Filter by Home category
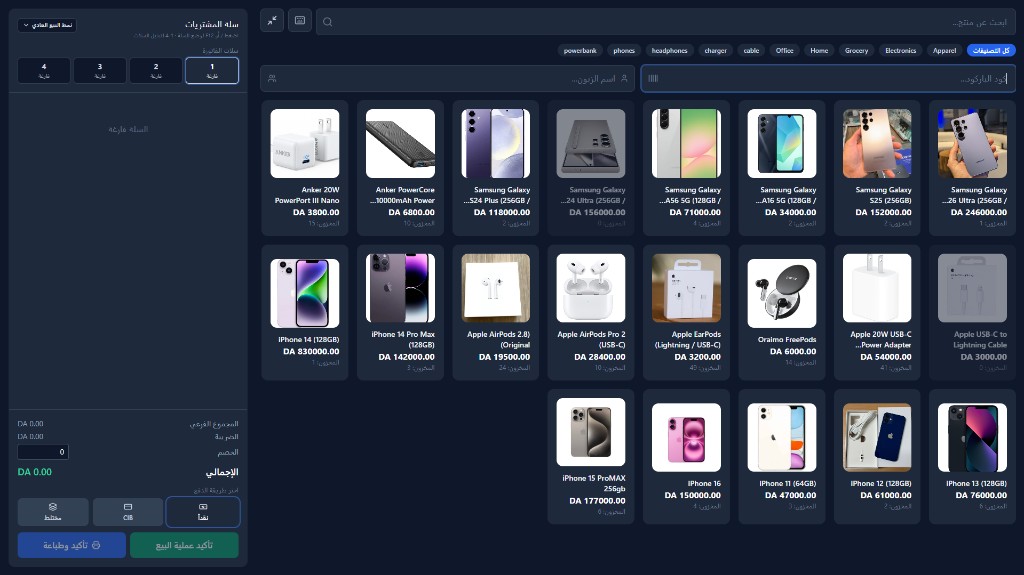Image resolution: width=1024 pixels, height=575 pixels. 819,50
